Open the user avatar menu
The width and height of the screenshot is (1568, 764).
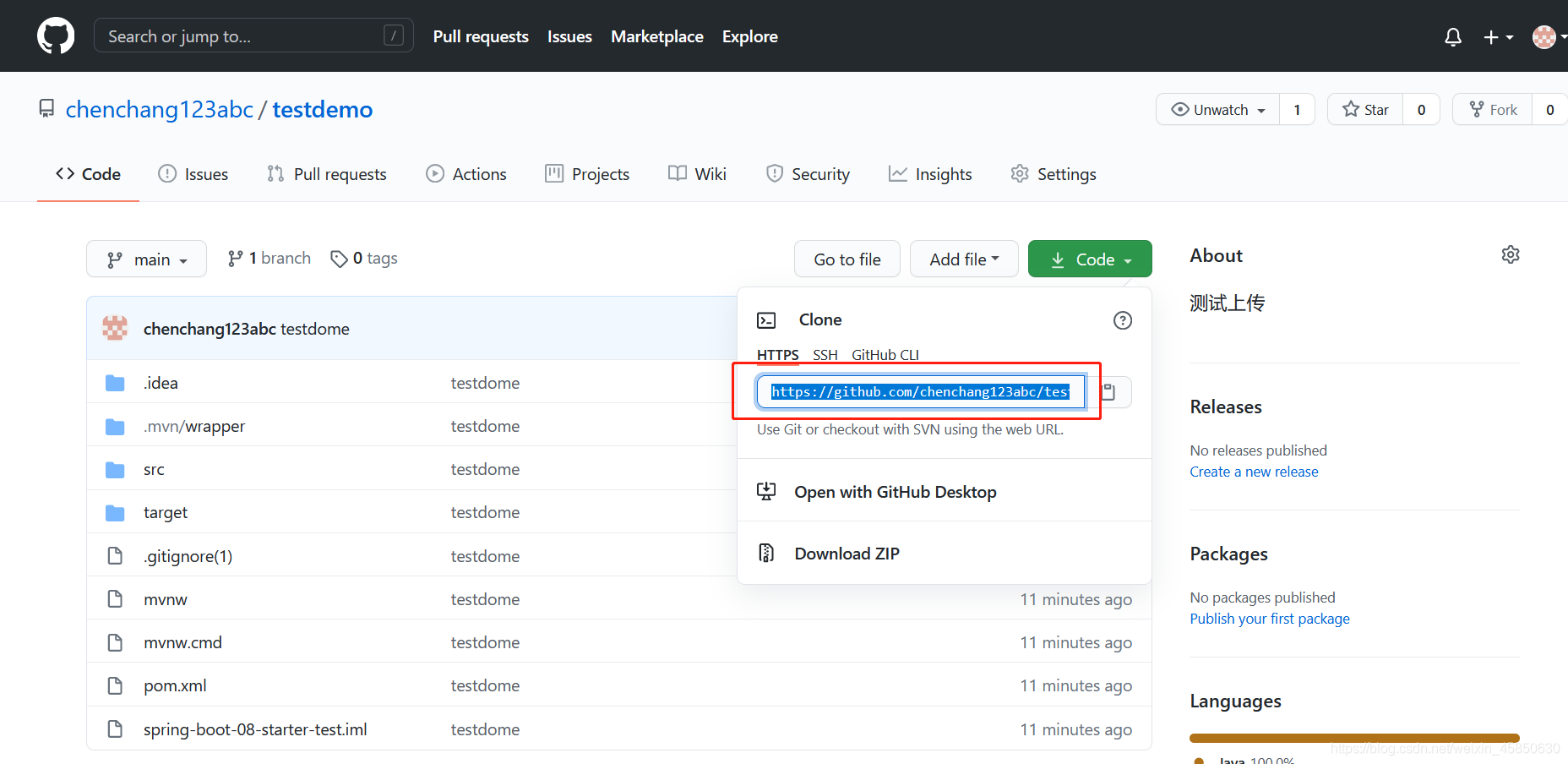tap(1549, 37)
